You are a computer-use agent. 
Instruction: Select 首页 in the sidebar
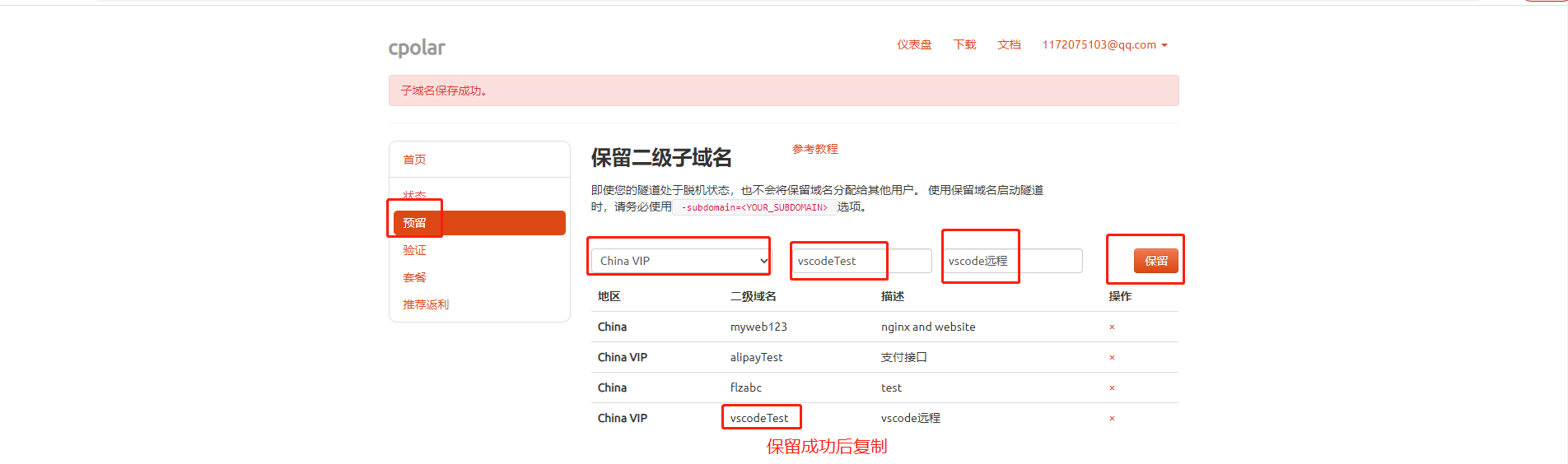click(x=414, y=160)
